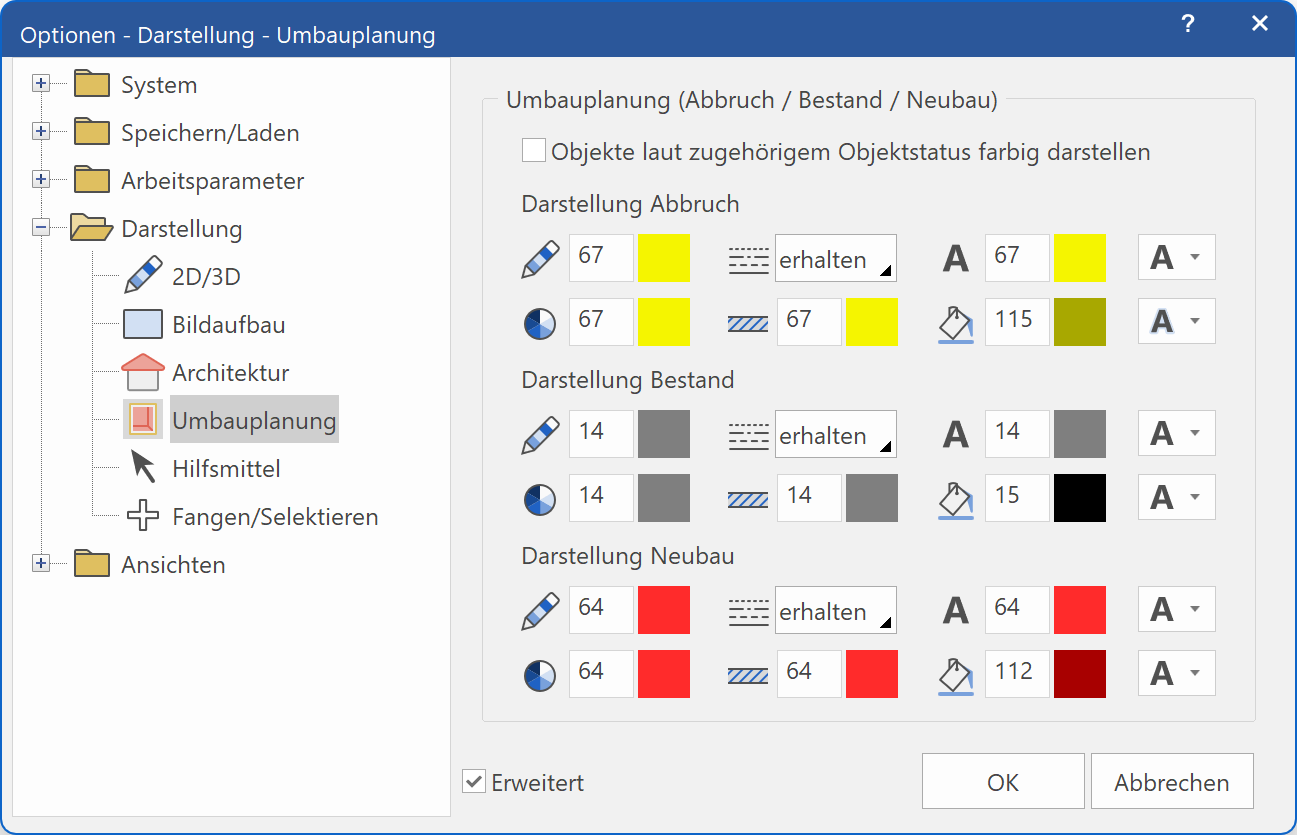Viewport: 1297px width, 835px height.
Task: Click the hatch pattern icon for Darstellung Neubau
Action: click(x=748, y=673)
